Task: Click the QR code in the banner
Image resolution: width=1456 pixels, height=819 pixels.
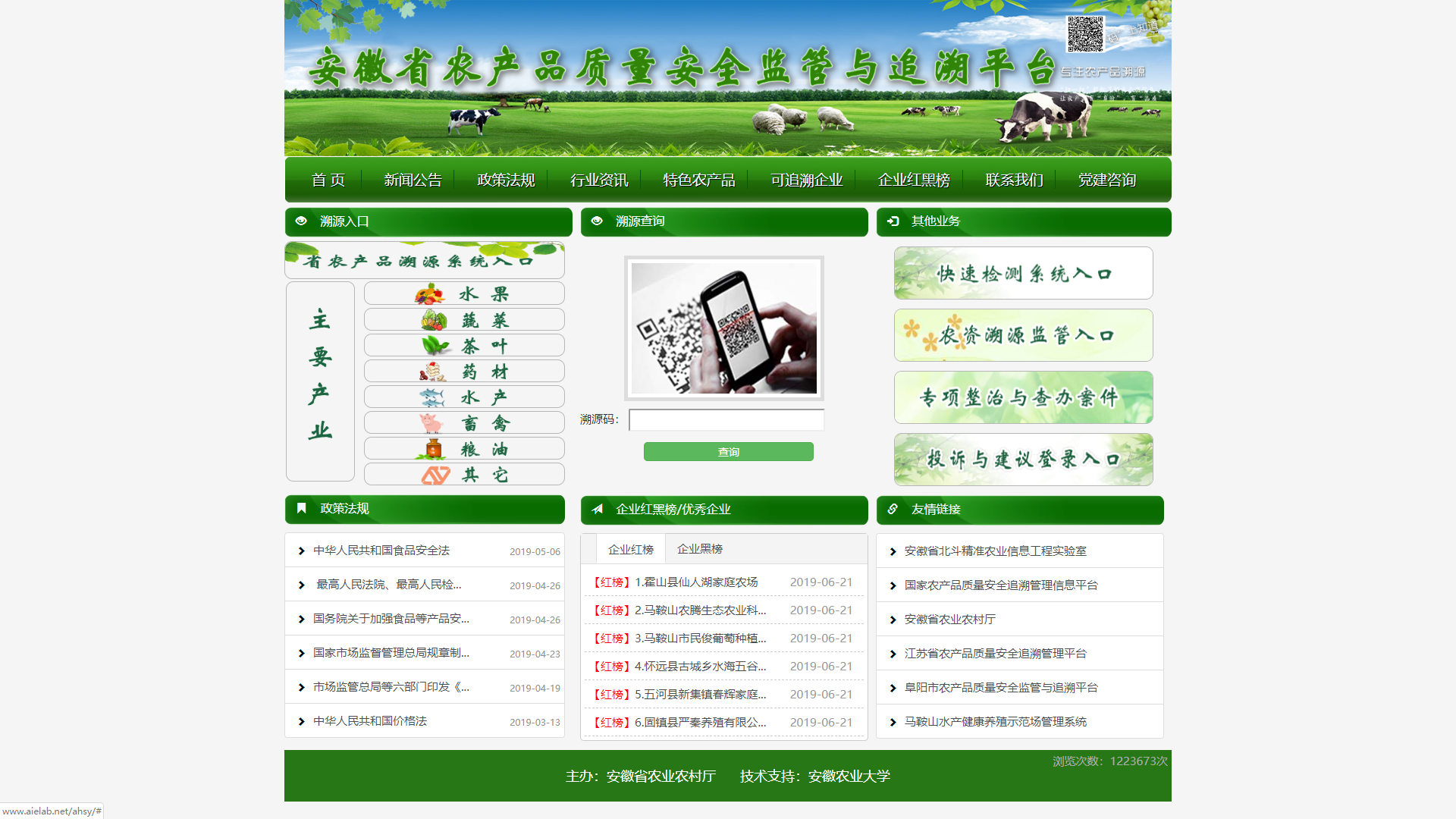Action: (x=1085, y=34)
